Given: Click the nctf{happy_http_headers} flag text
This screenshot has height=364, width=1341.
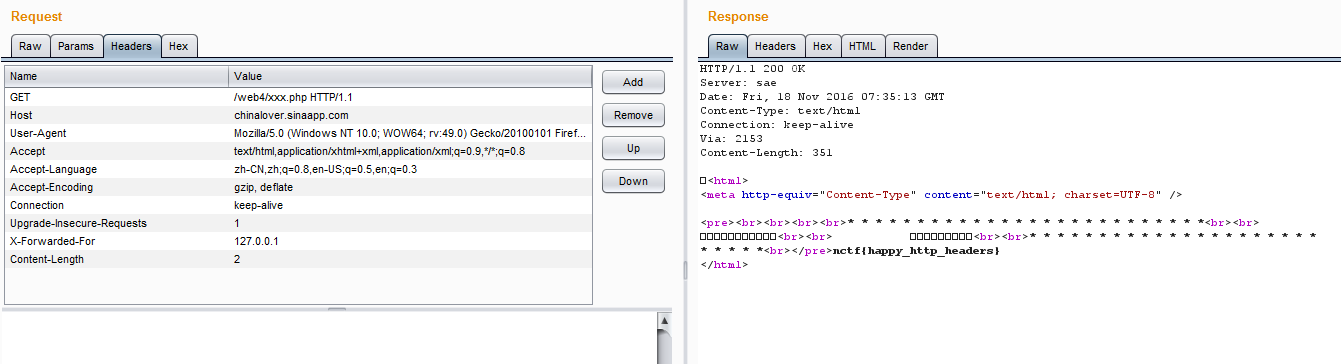Looking at the screenshot, I should (916, 251).
